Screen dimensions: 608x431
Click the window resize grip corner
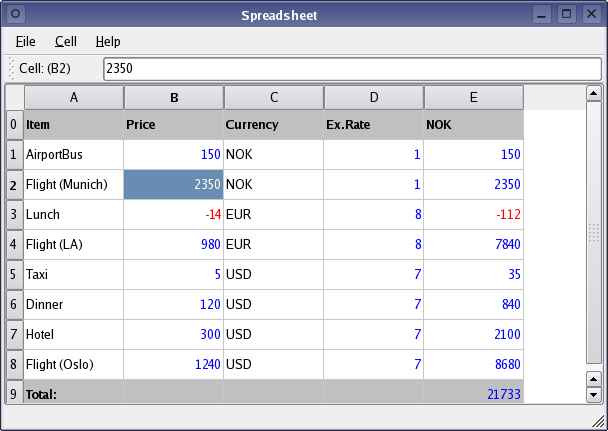pos(598,422)
